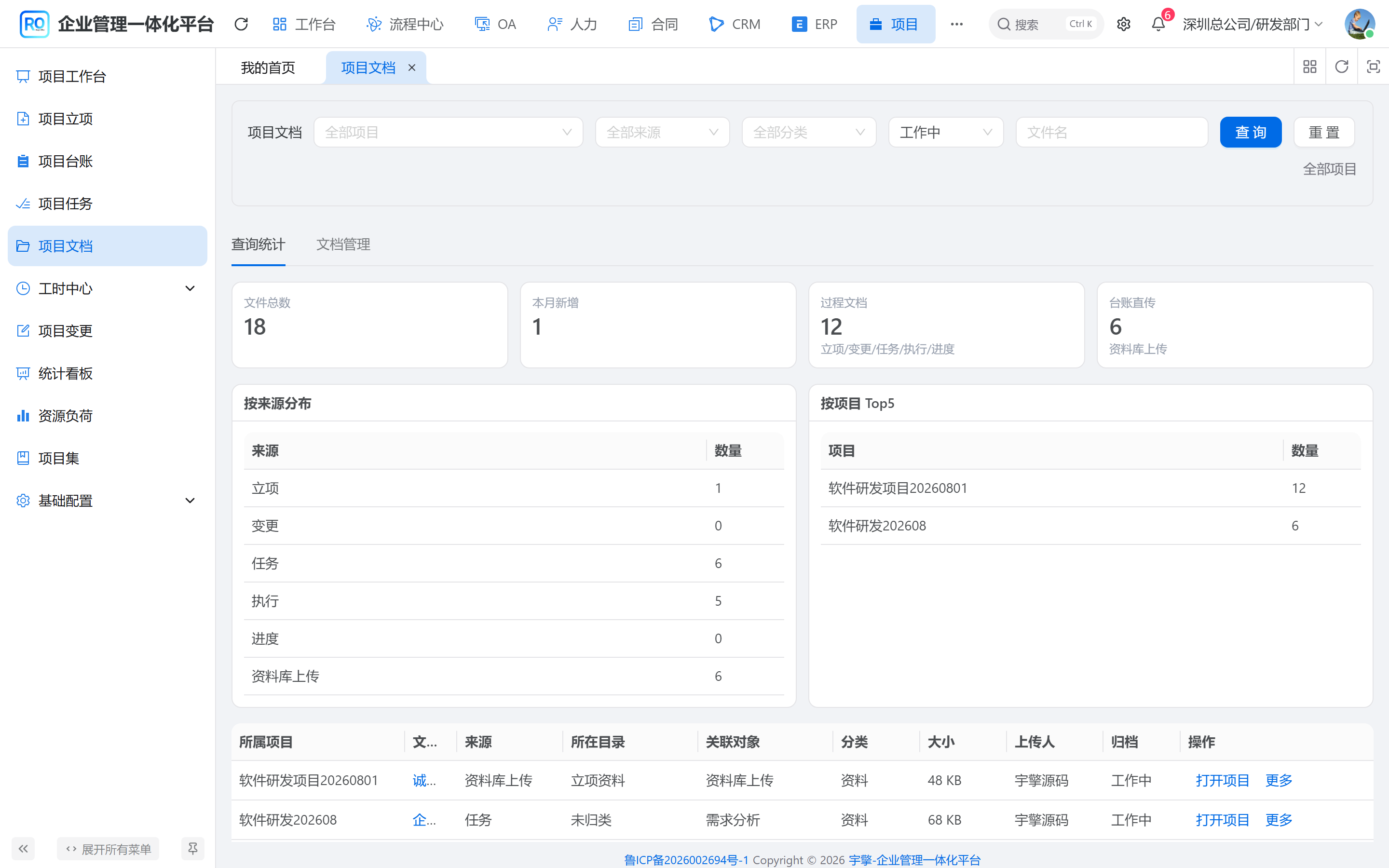Viewport: 1389px width, 868px height.
Task: Click the user avatar in the header
Action: click(x=1359, y=24)
